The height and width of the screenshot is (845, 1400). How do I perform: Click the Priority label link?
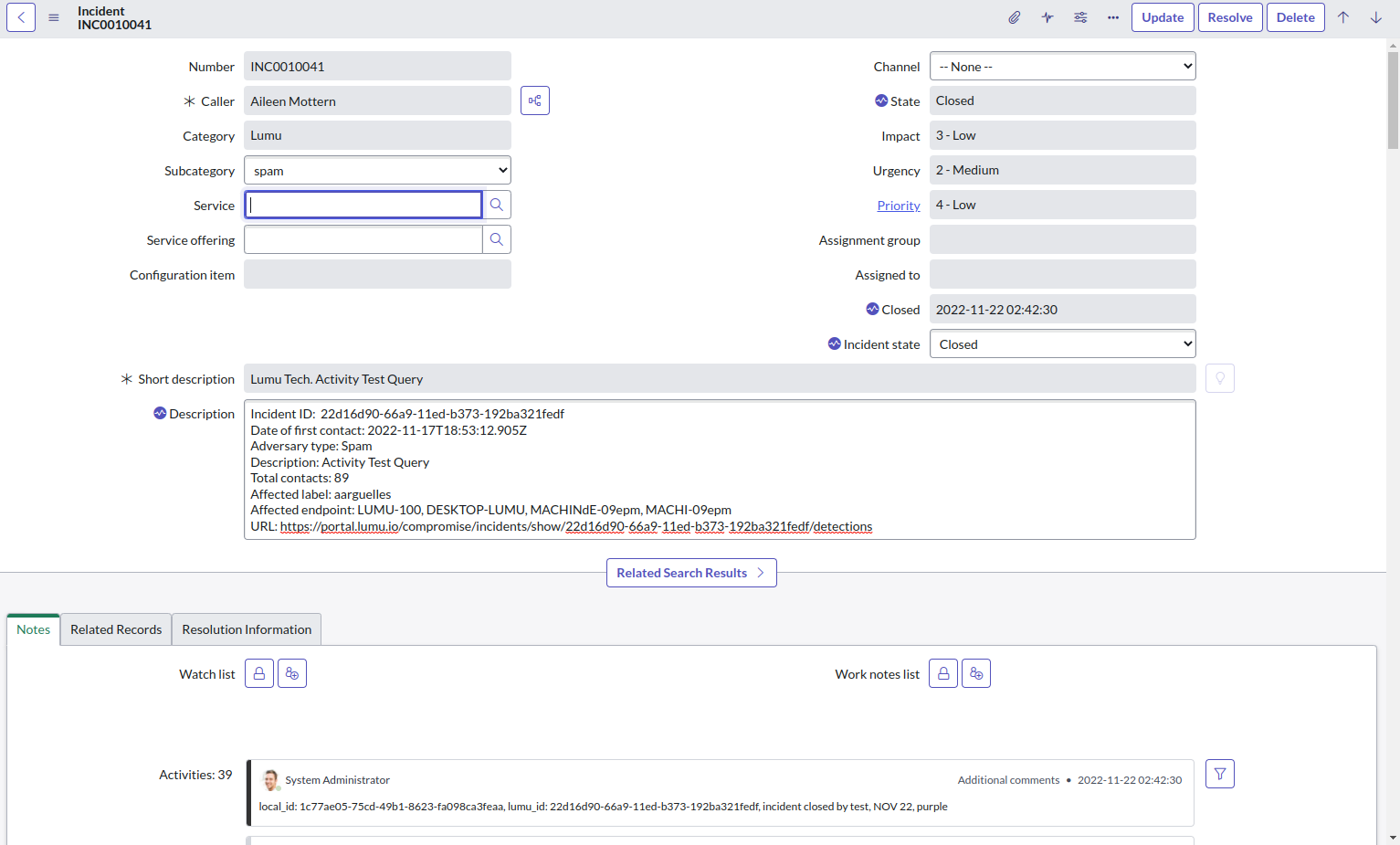[x=899, y=206]
